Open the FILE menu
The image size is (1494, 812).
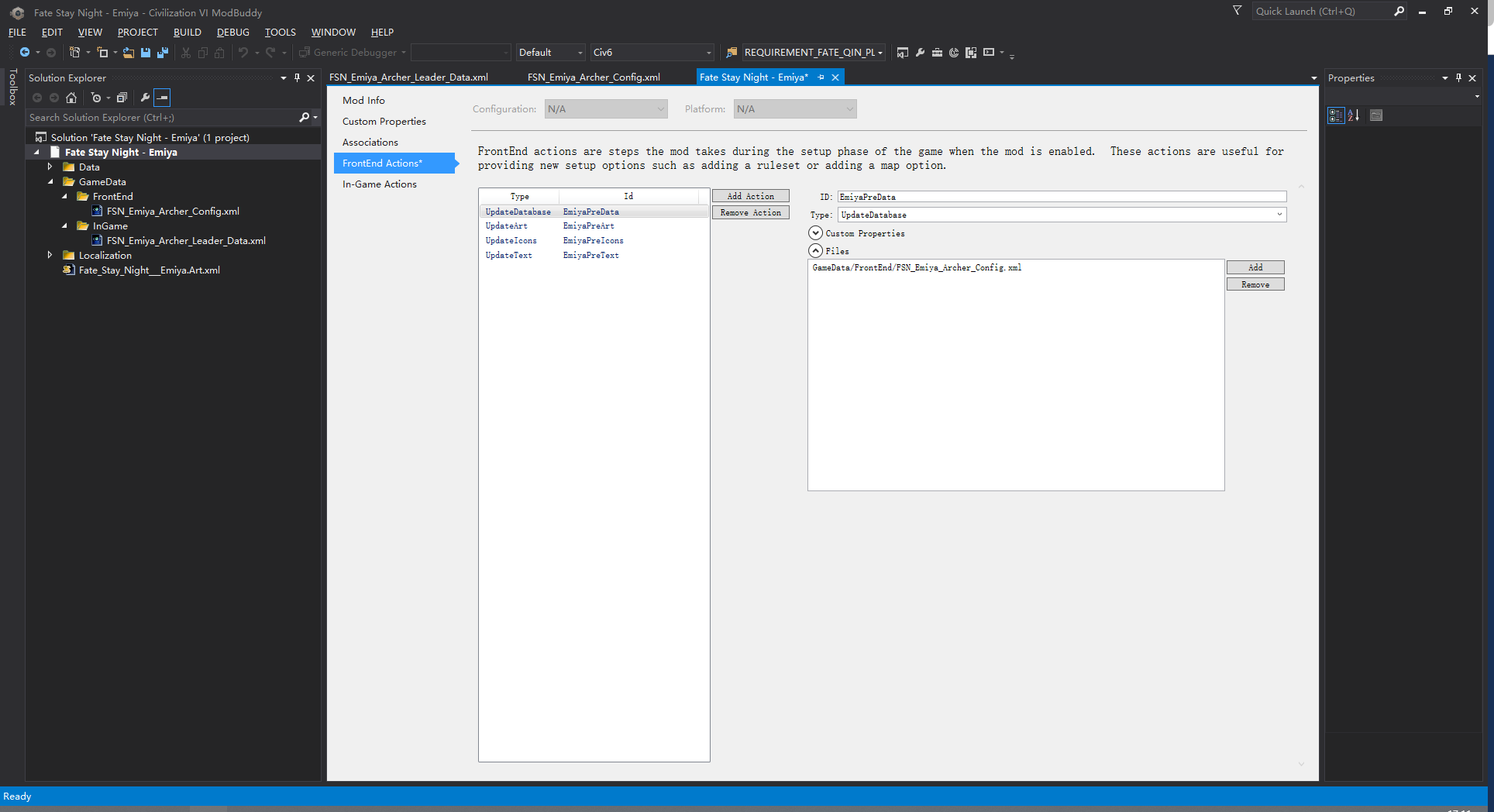click(17, 33)
